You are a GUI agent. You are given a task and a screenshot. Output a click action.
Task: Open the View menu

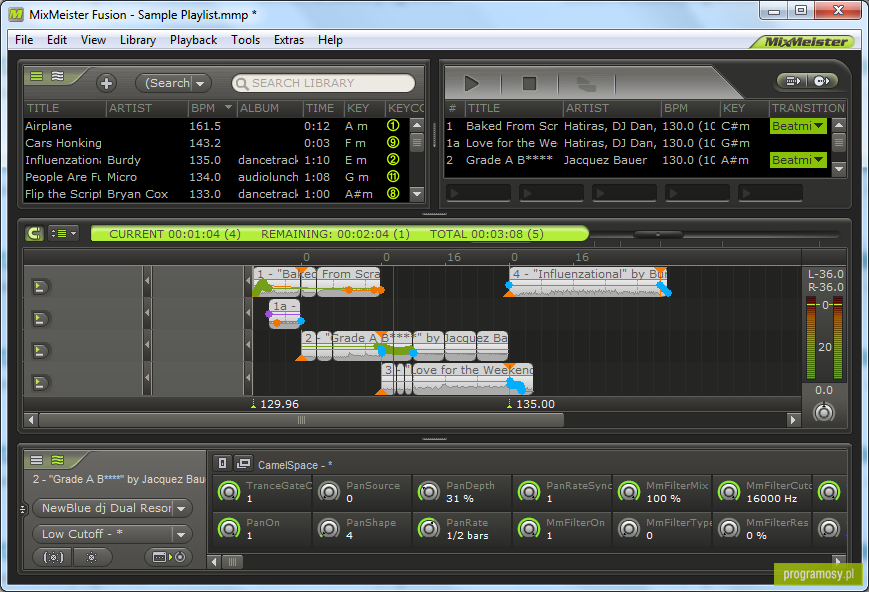tap(93, 40)
